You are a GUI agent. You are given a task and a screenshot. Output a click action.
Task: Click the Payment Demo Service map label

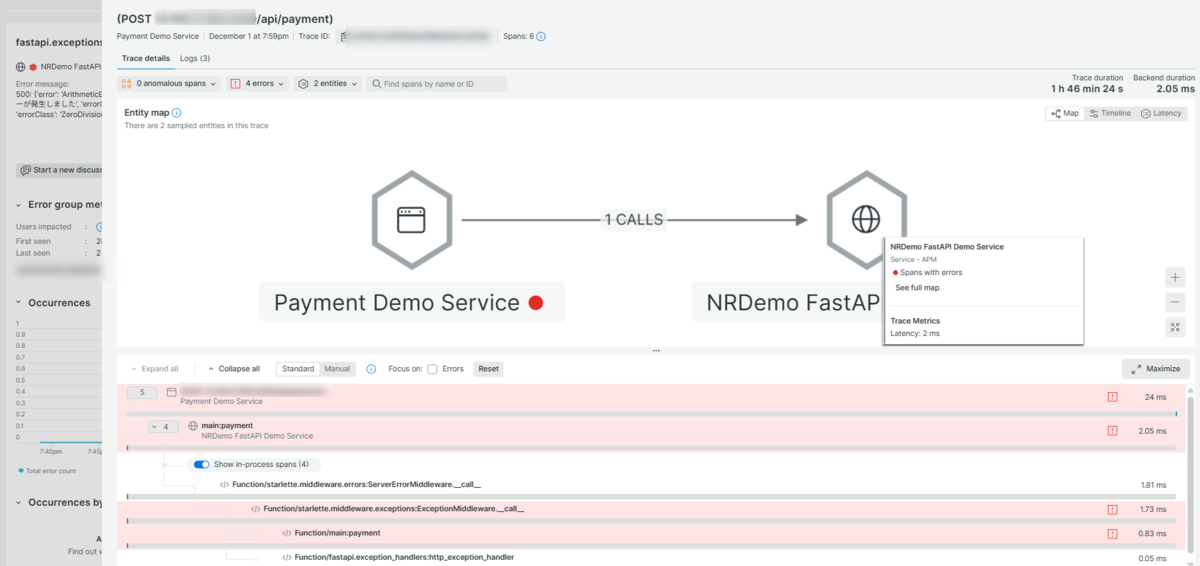point(412,302)
